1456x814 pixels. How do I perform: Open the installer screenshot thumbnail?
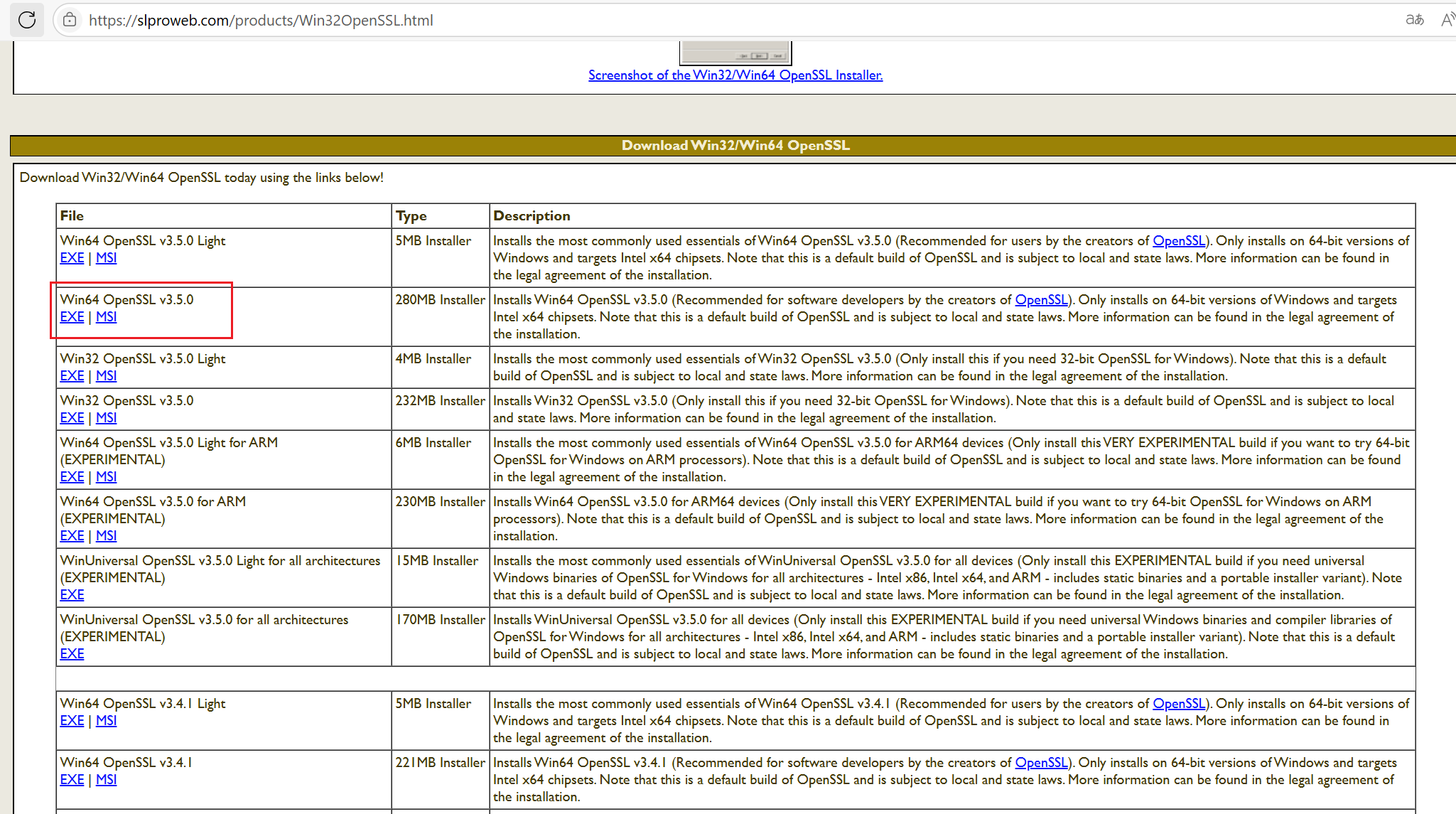coord(735,53)
